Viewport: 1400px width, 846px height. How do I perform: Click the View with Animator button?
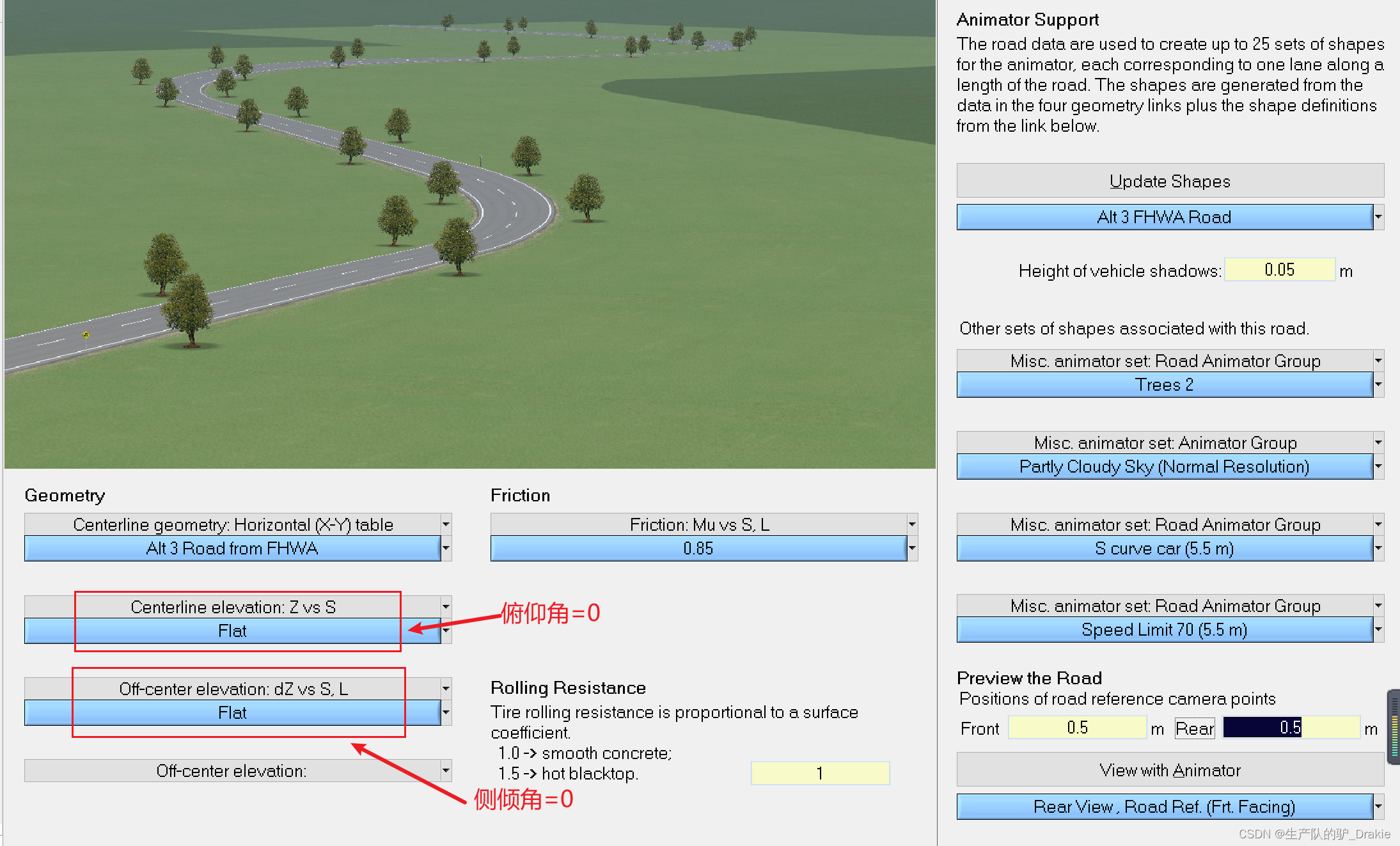point(1169,770)
